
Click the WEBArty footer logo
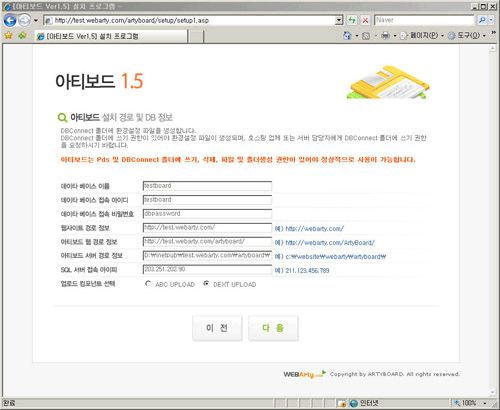(305, 374)
